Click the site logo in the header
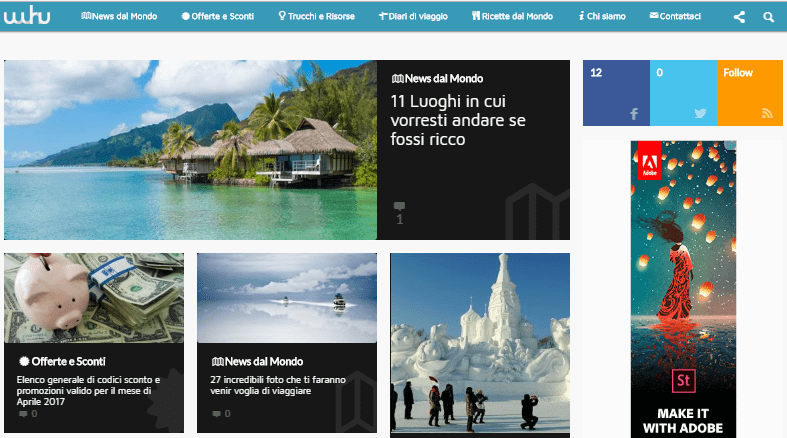The image size is (787, 438). click(x=27, y=16)
